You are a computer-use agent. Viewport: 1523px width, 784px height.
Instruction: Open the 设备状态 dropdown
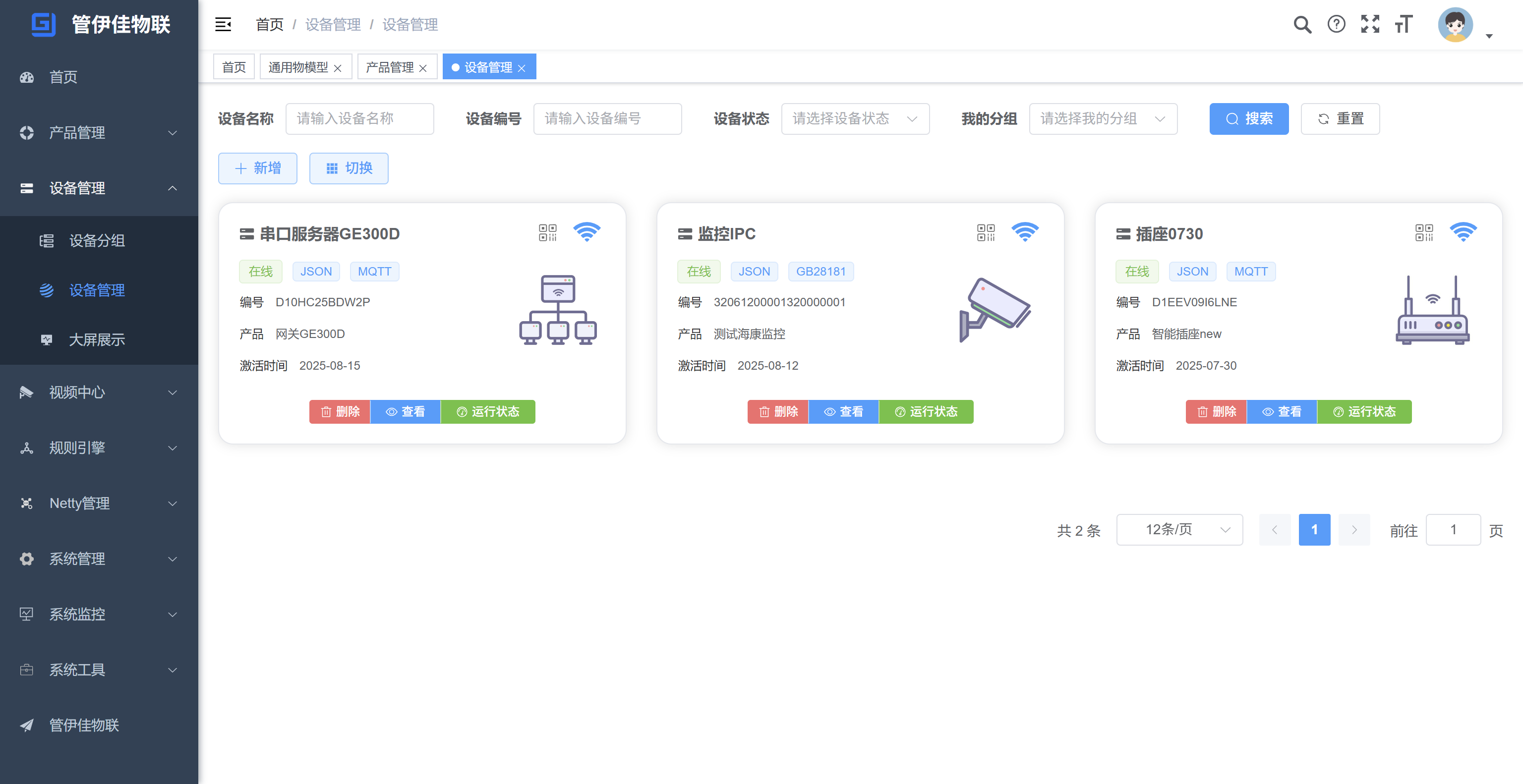tap(855, 119)
